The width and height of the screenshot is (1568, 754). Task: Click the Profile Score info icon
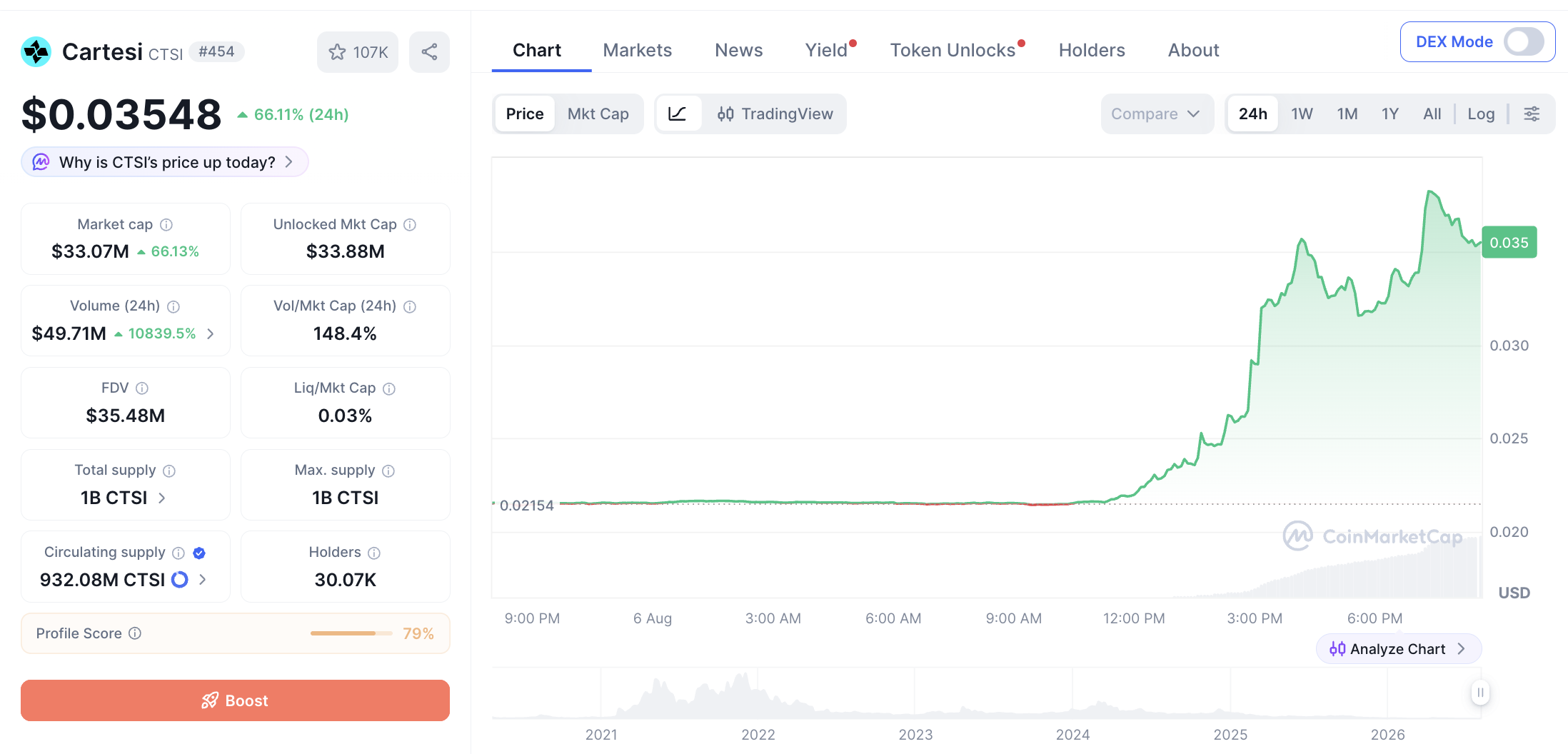pyautogui.click(x=135, y=633)
